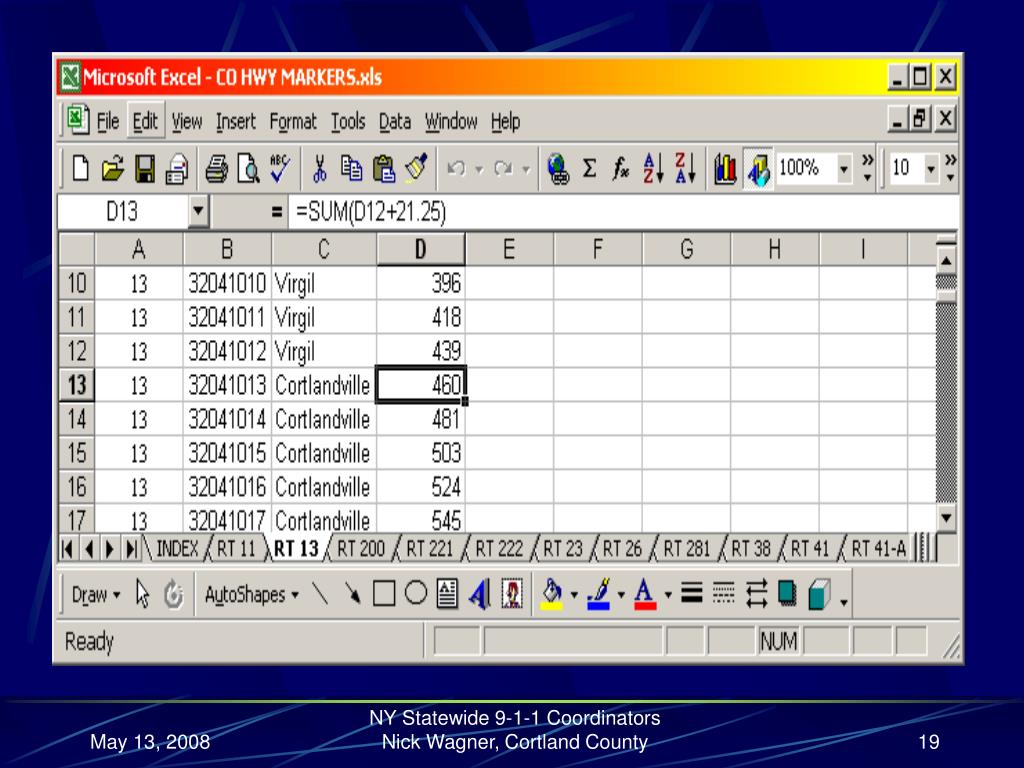Click the formula bar text

click(x=371, y=212)
